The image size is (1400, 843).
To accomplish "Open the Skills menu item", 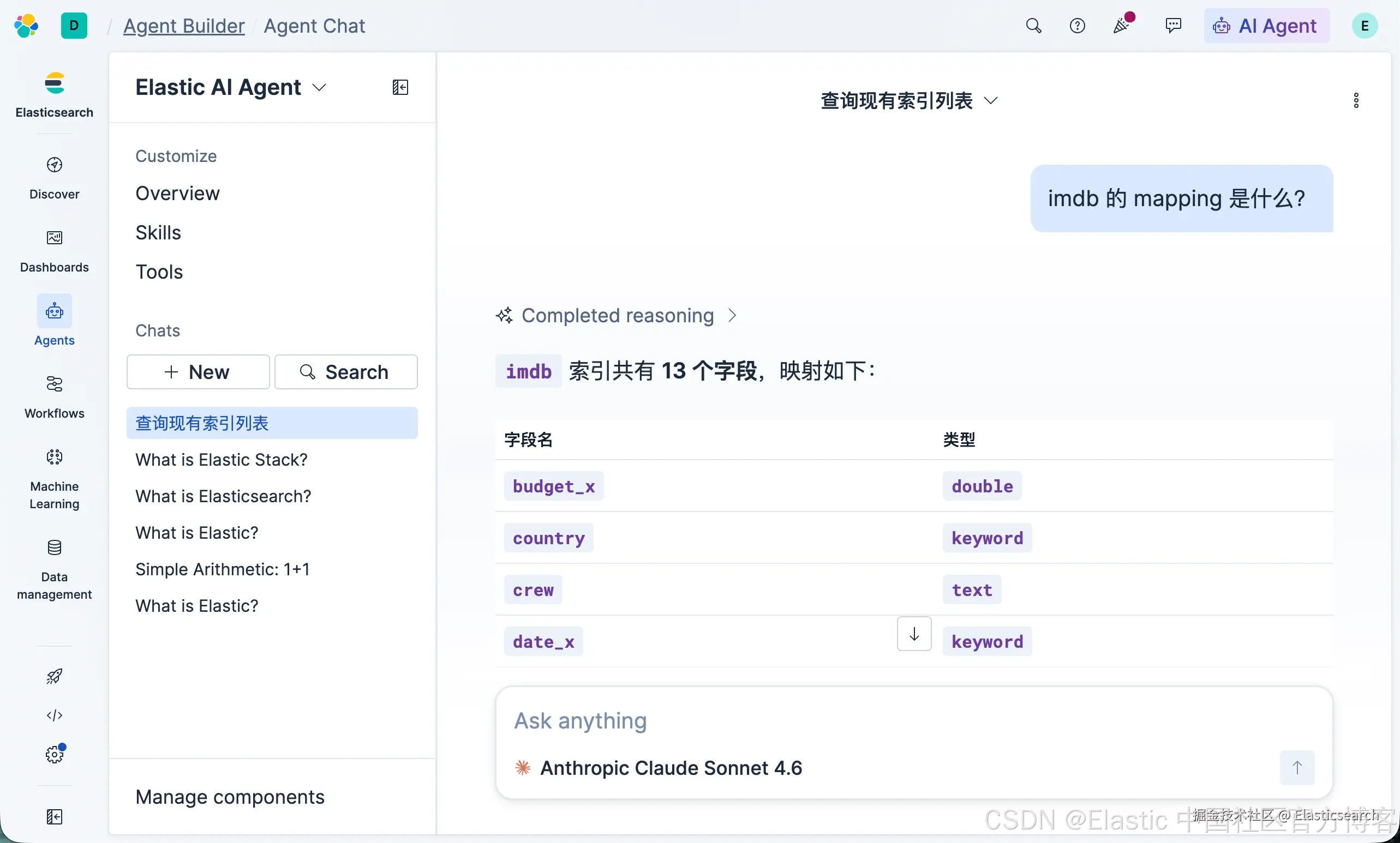I will pos(158,233).
